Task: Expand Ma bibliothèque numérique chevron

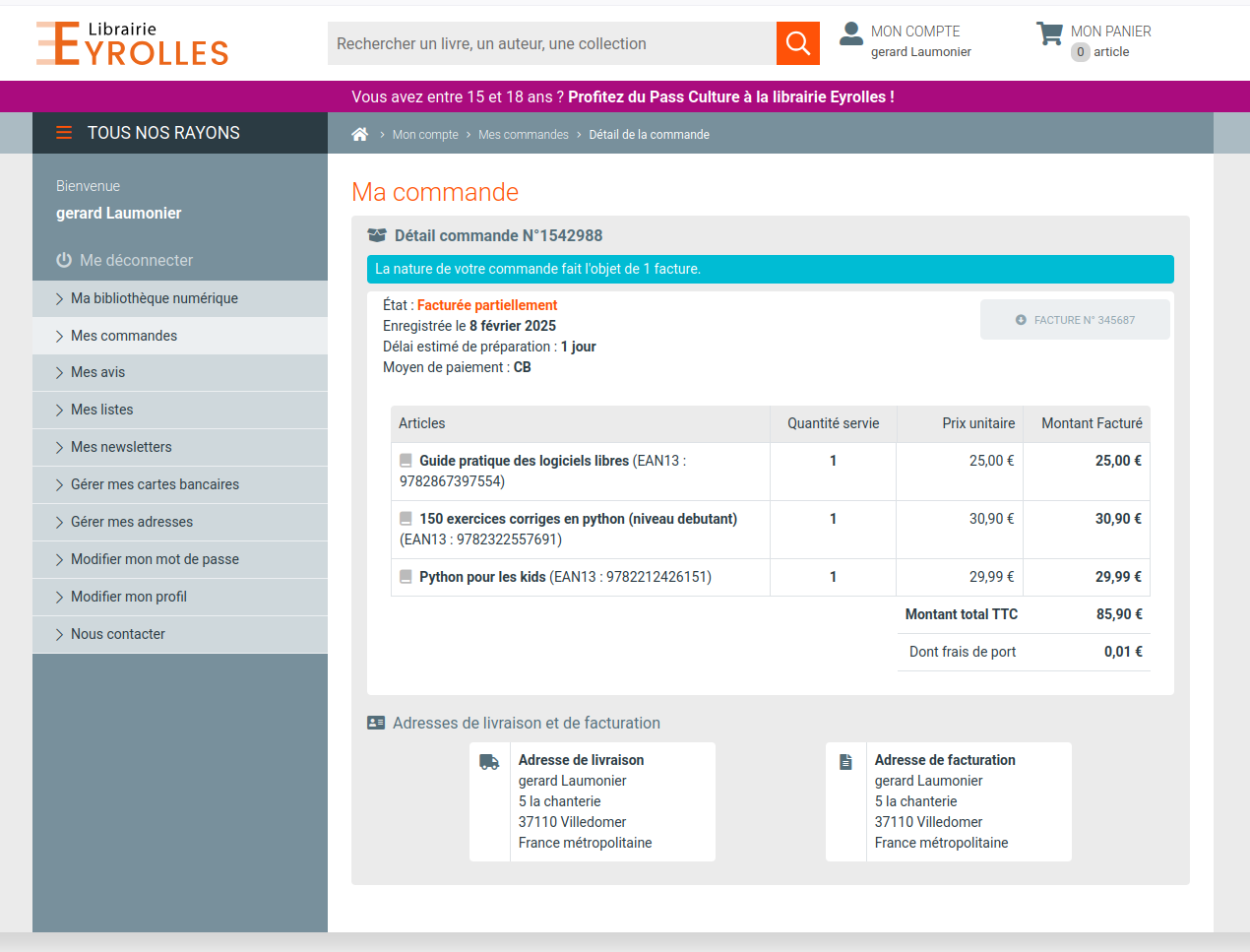Action: click(x=59, y=299)
